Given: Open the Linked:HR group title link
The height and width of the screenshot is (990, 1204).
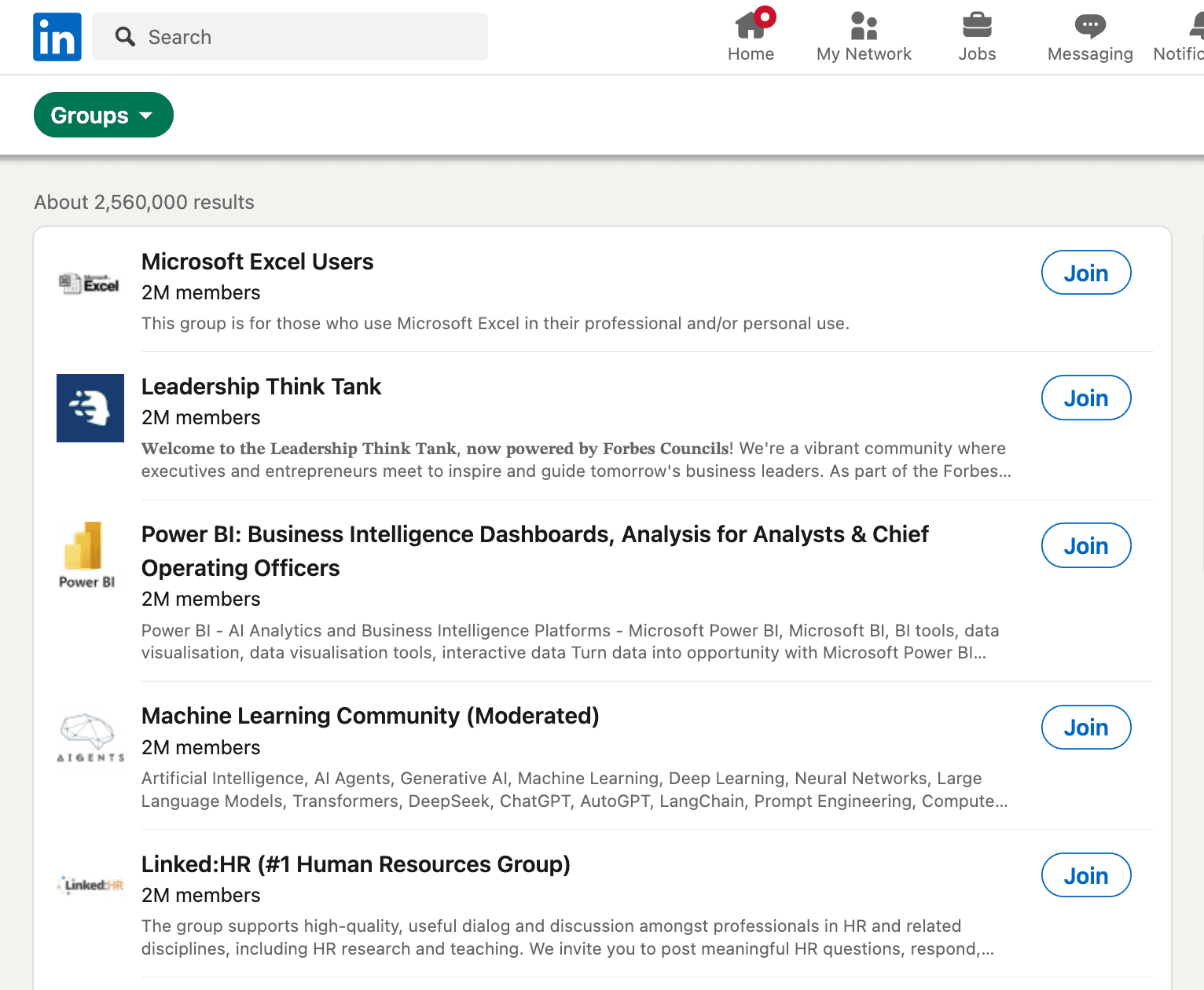Looking at the screenshot, I should 356,864.
